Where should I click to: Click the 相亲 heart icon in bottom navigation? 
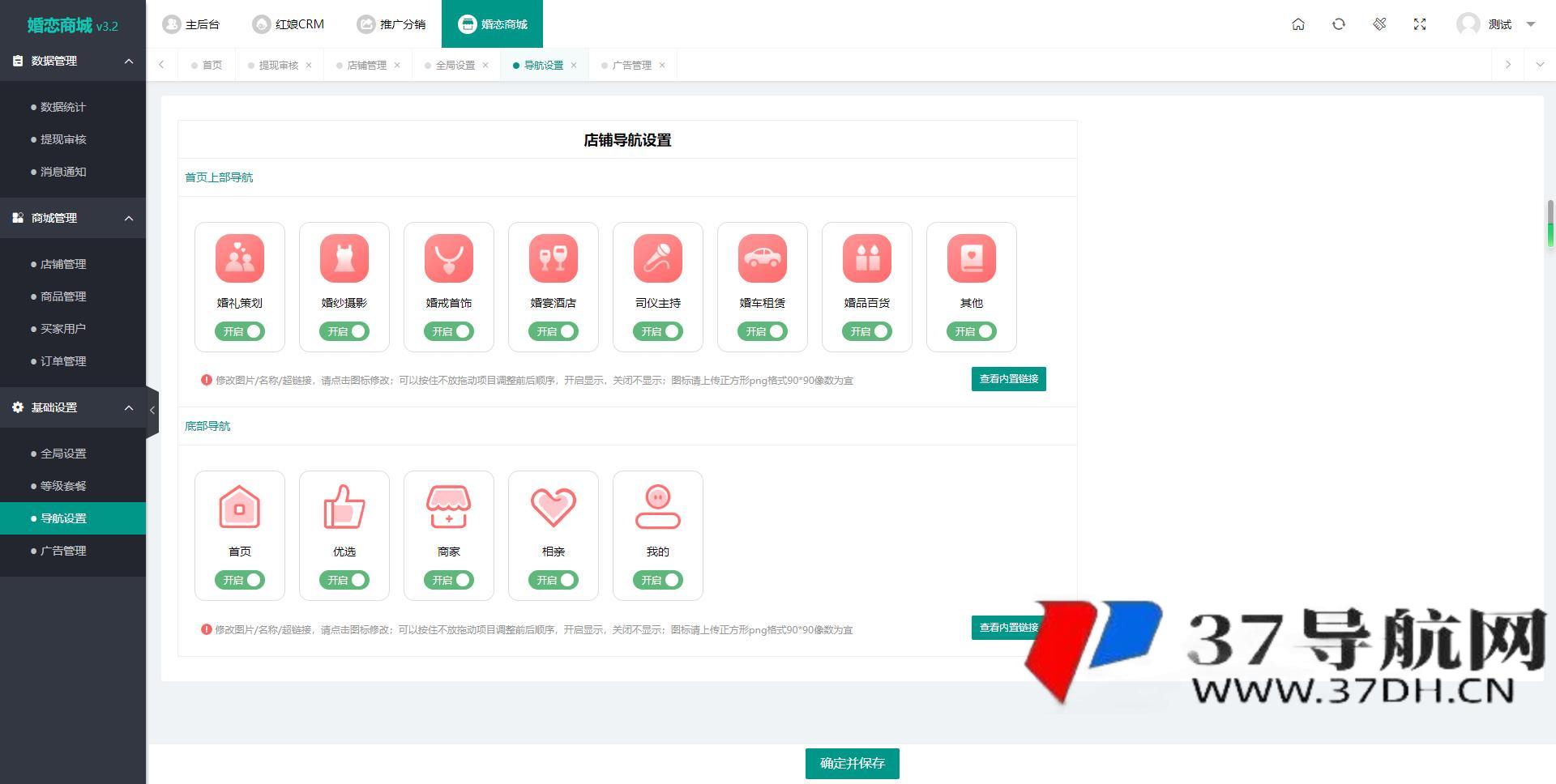pos(553,506)
